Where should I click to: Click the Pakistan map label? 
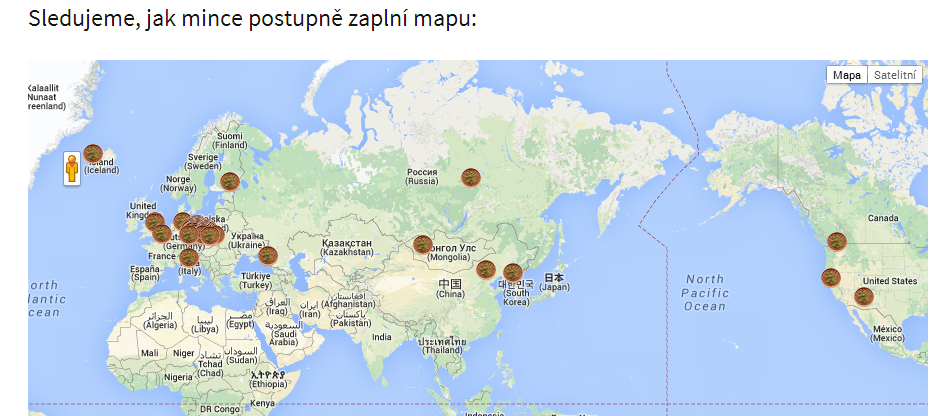pyautogui.click(x=350, y=319)
